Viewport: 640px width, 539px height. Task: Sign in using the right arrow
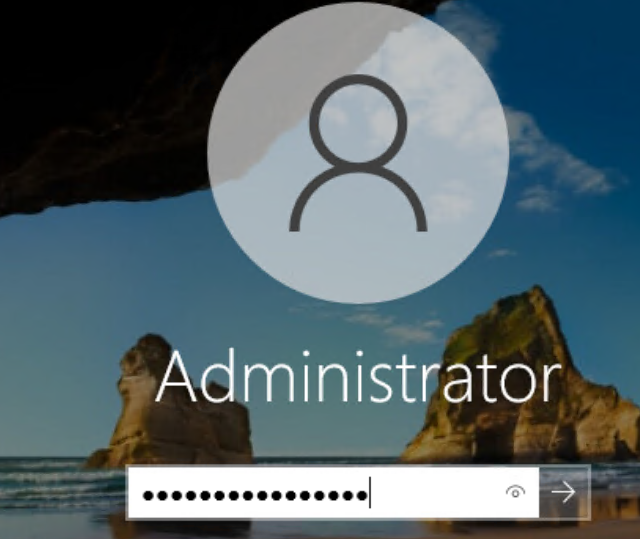pyautogui.click(x=564, y=492)
